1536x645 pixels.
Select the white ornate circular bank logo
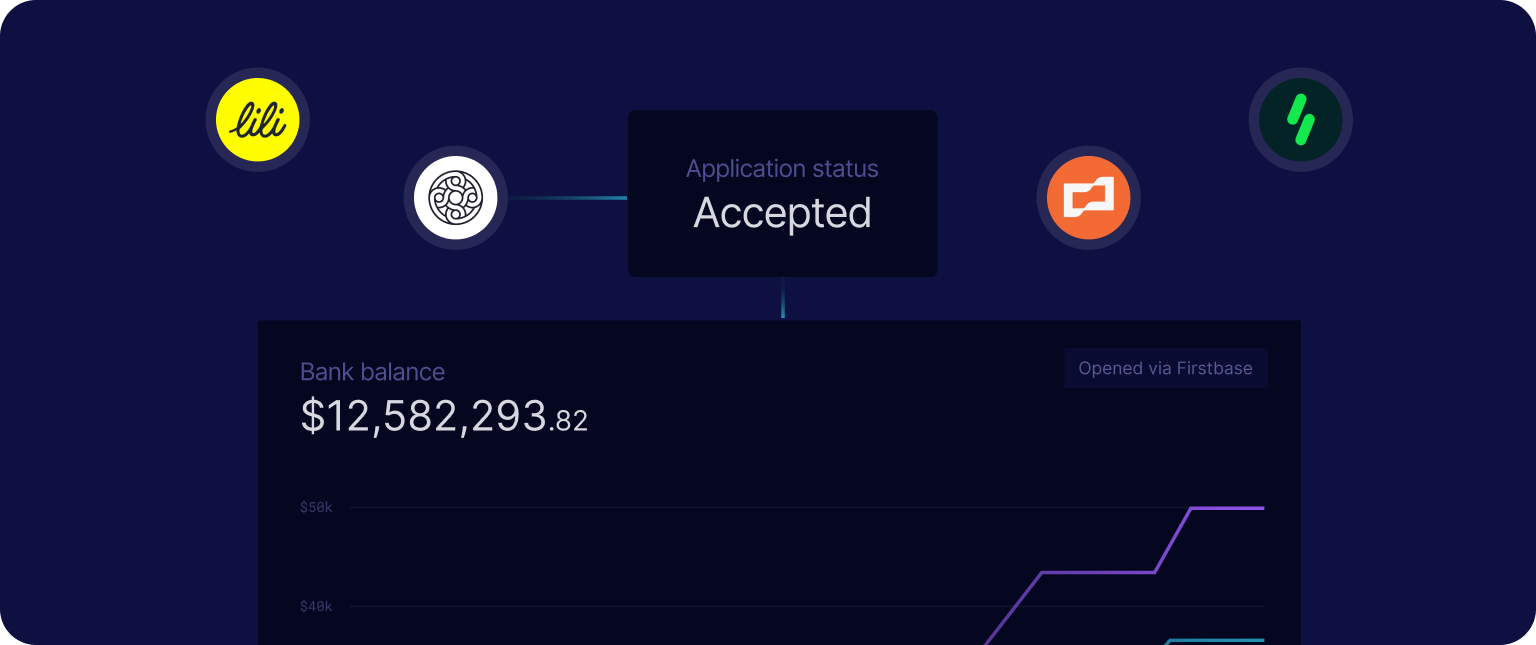click(456, 198)
